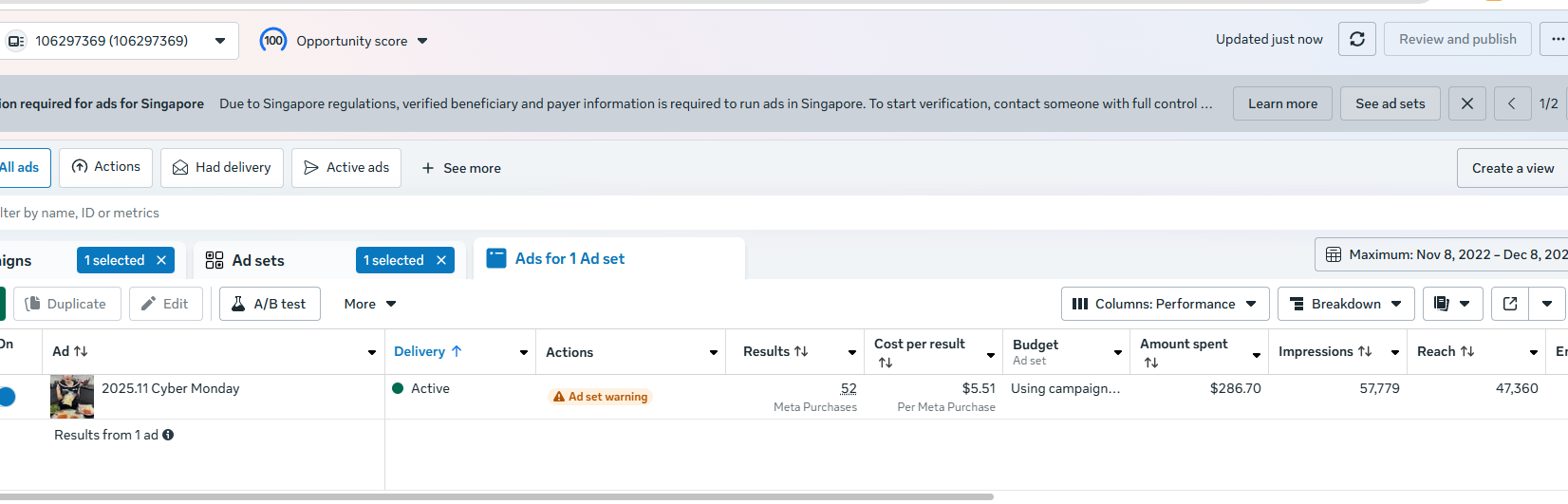Viewport: 1568px width, 504px height.
Task: Open the 2025.11 Cyber Monday ad thumbnail
Action: coord(72,396)
